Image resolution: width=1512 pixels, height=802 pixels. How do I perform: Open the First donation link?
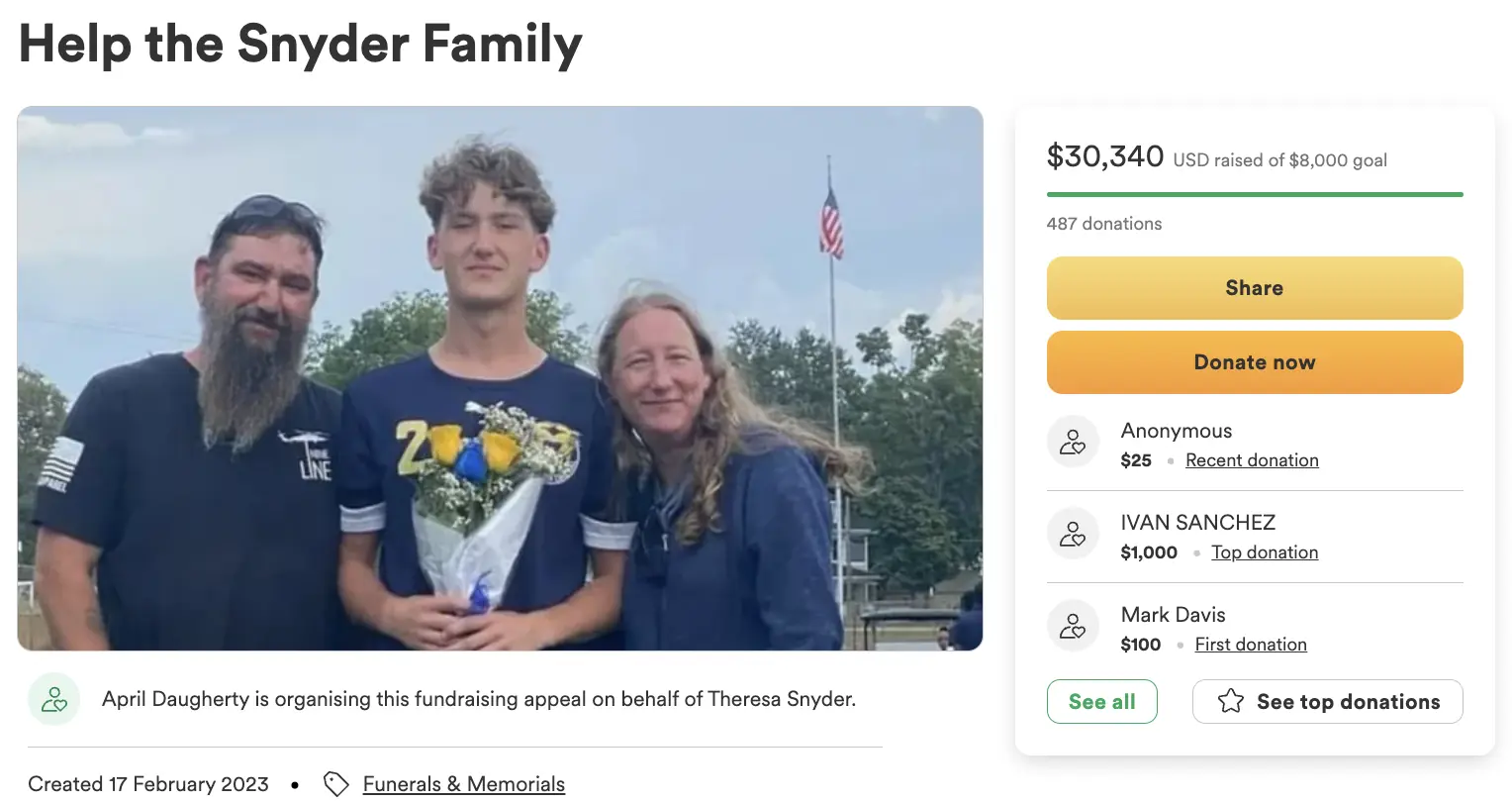click(1251, 645)
